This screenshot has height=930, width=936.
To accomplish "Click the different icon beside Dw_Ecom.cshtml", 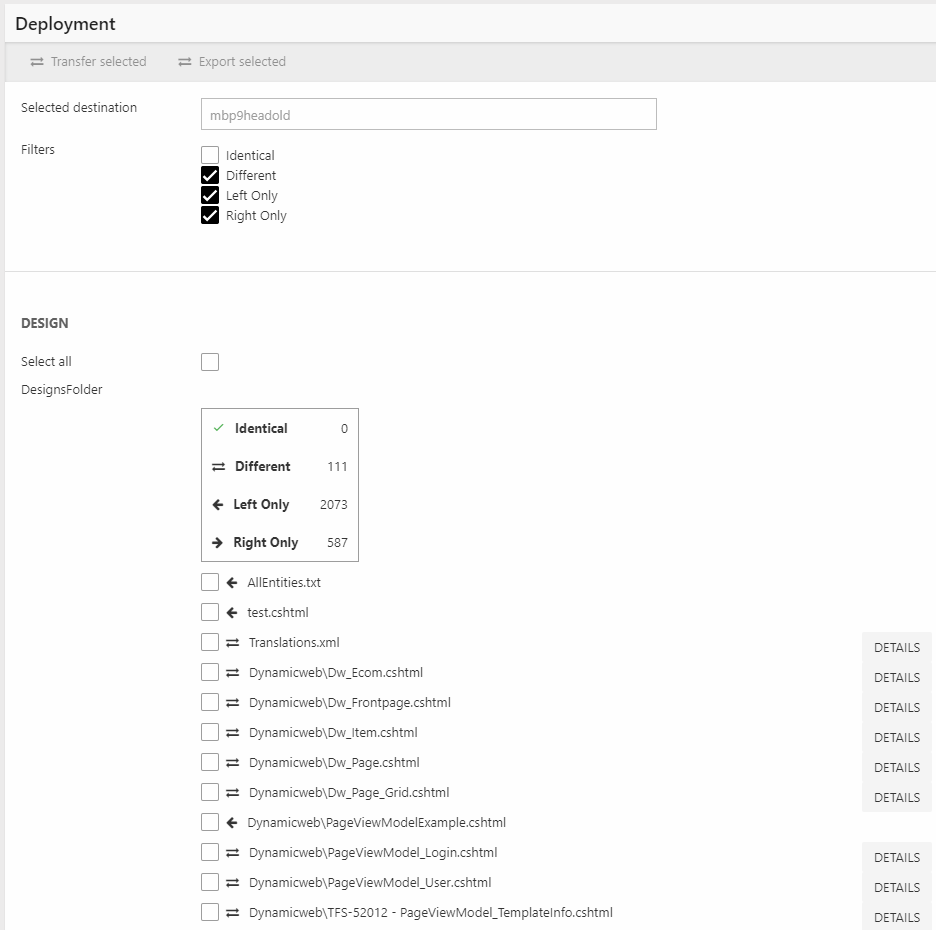I will 233,673.
